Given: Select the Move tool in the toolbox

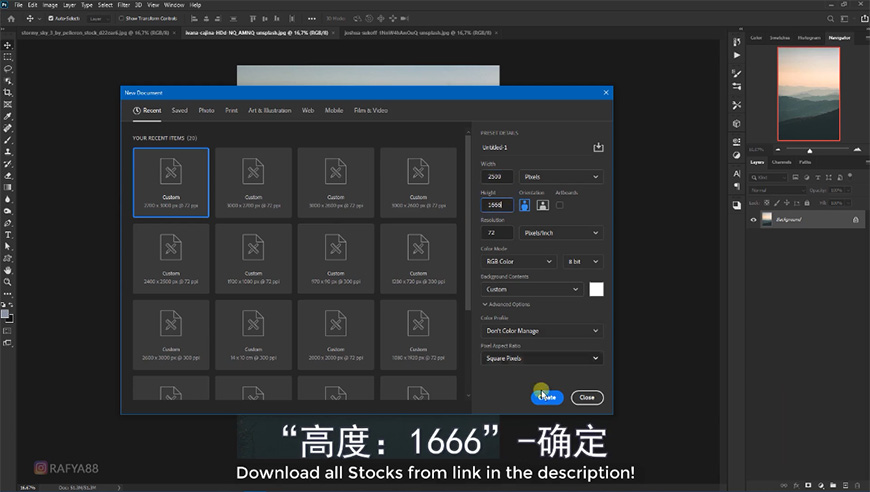Looking at the screenshot, I should click(x=8, y=45).
